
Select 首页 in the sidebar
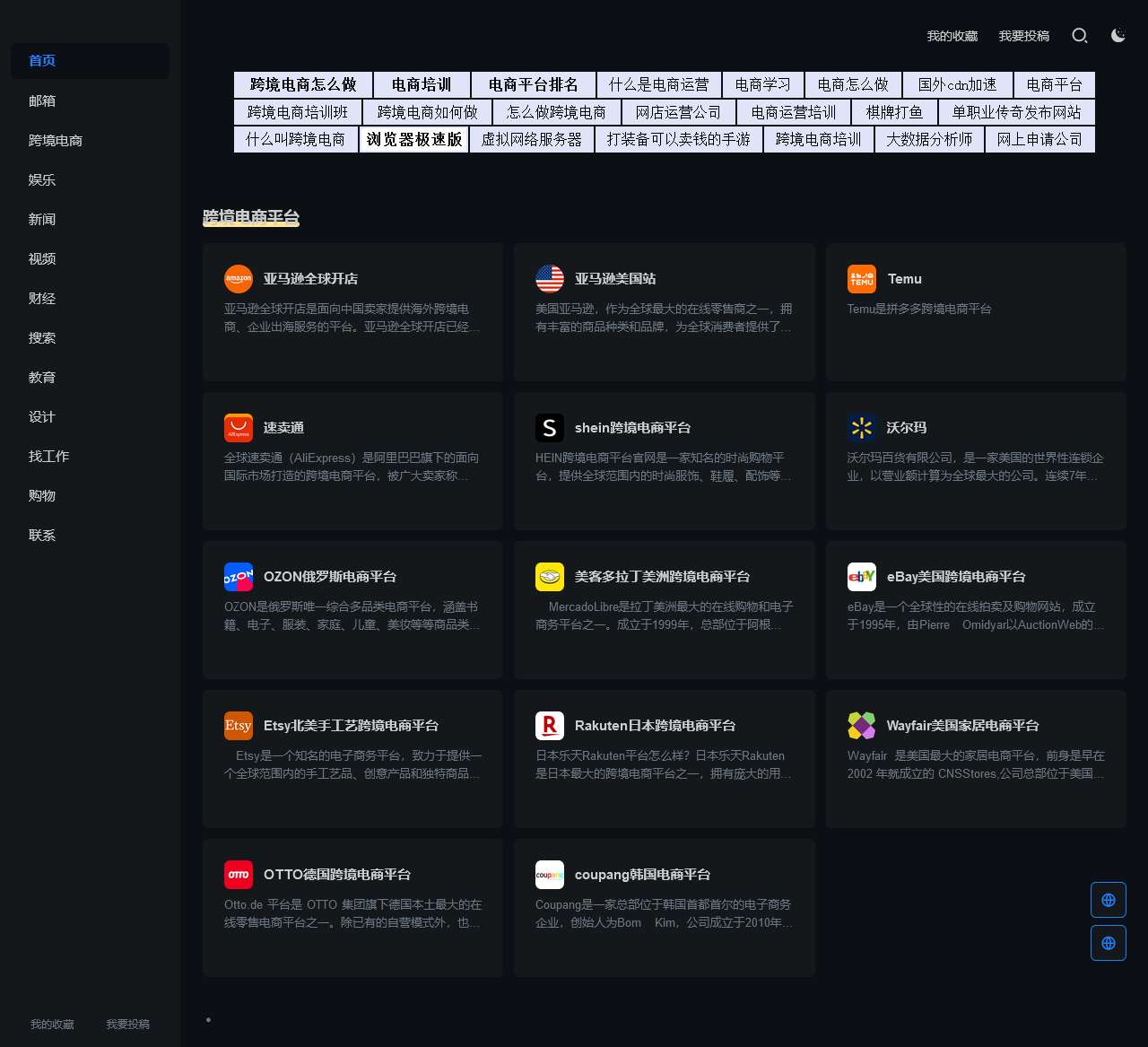coord(90,61)
